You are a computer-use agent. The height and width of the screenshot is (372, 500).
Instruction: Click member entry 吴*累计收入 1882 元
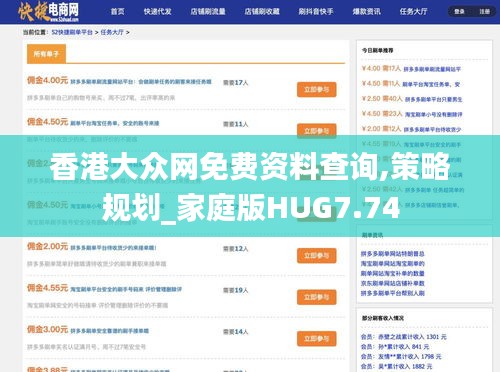point(396,366)
